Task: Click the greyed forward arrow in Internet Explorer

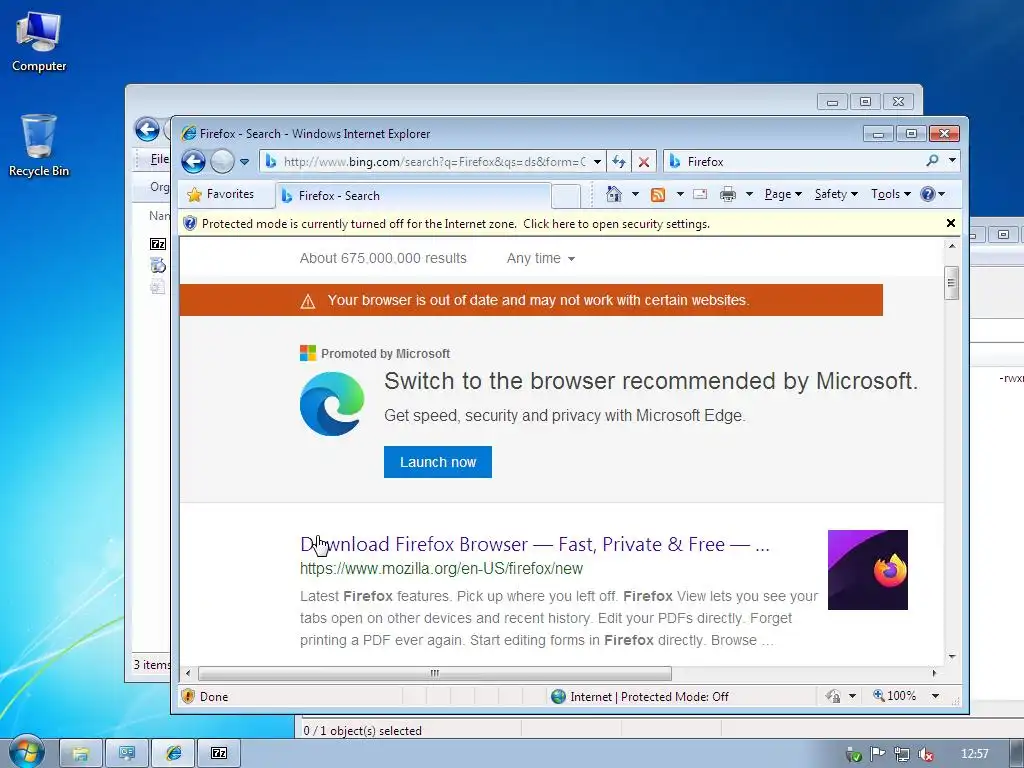Action: click(222, 161)
